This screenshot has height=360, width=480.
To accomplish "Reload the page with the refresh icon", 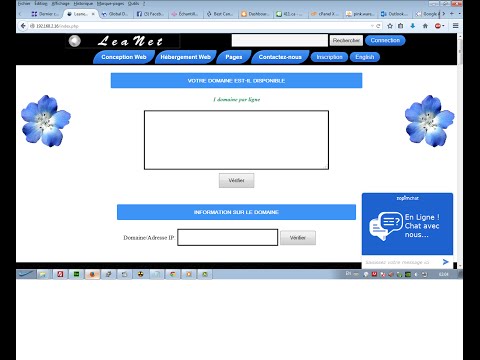I will [378, 26].
